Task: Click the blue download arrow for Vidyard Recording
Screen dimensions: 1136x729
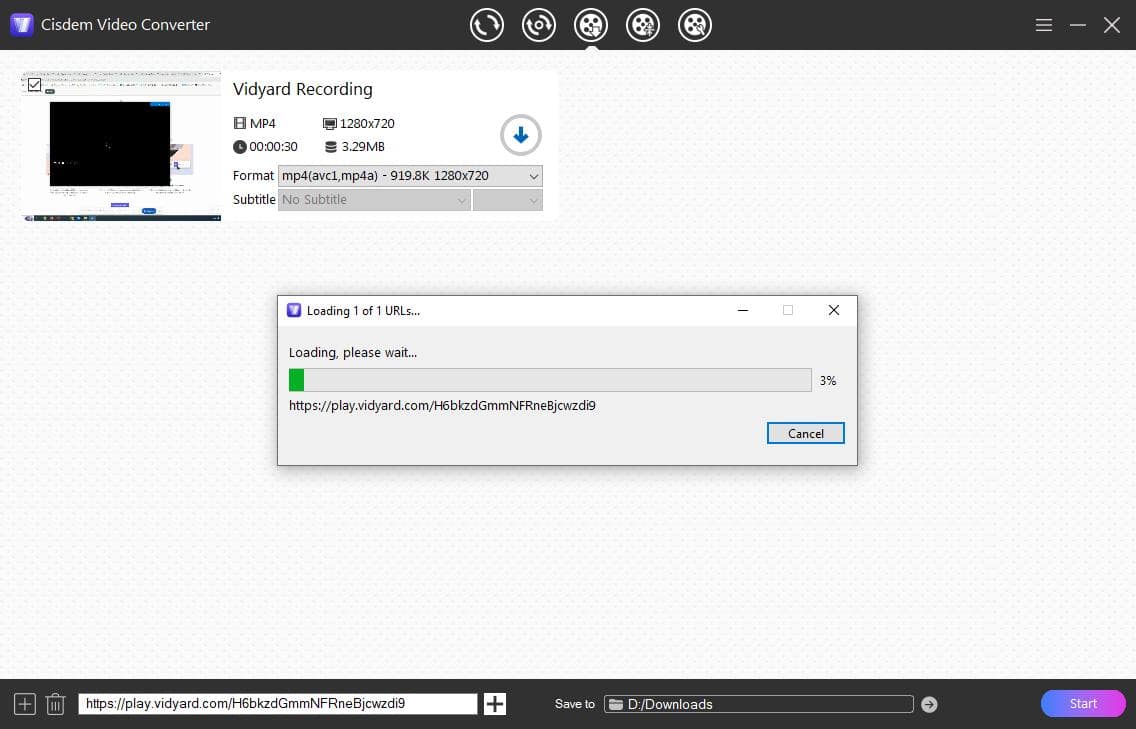Action: 520,135
